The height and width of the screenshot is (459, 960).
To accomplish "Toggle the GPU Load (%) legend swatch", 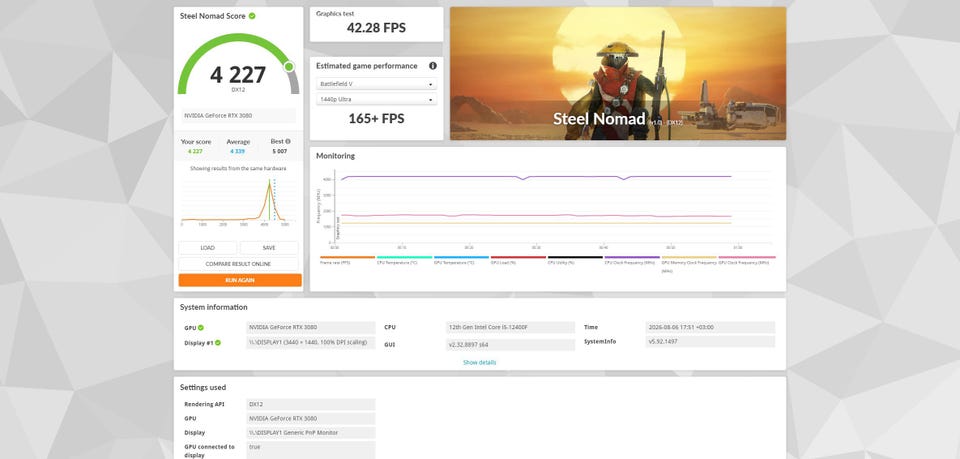I will 518,257.
